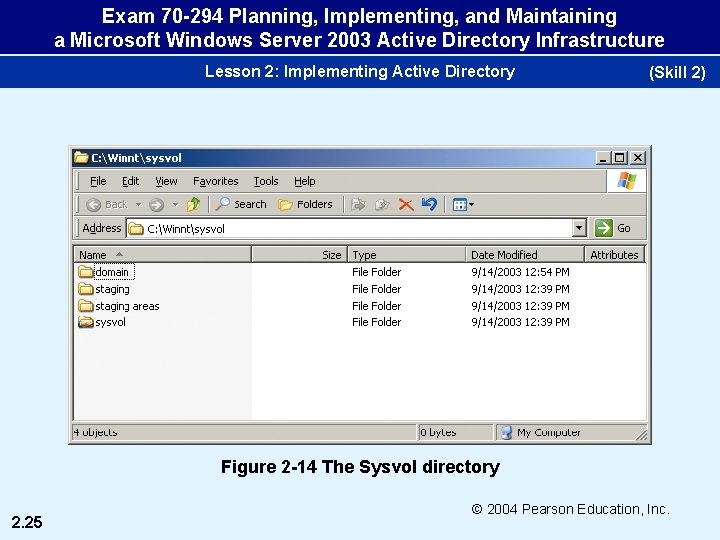720x540 pixels.
Task: Close the C:\Winnt\sysvol window
Action: coord(638,158)
